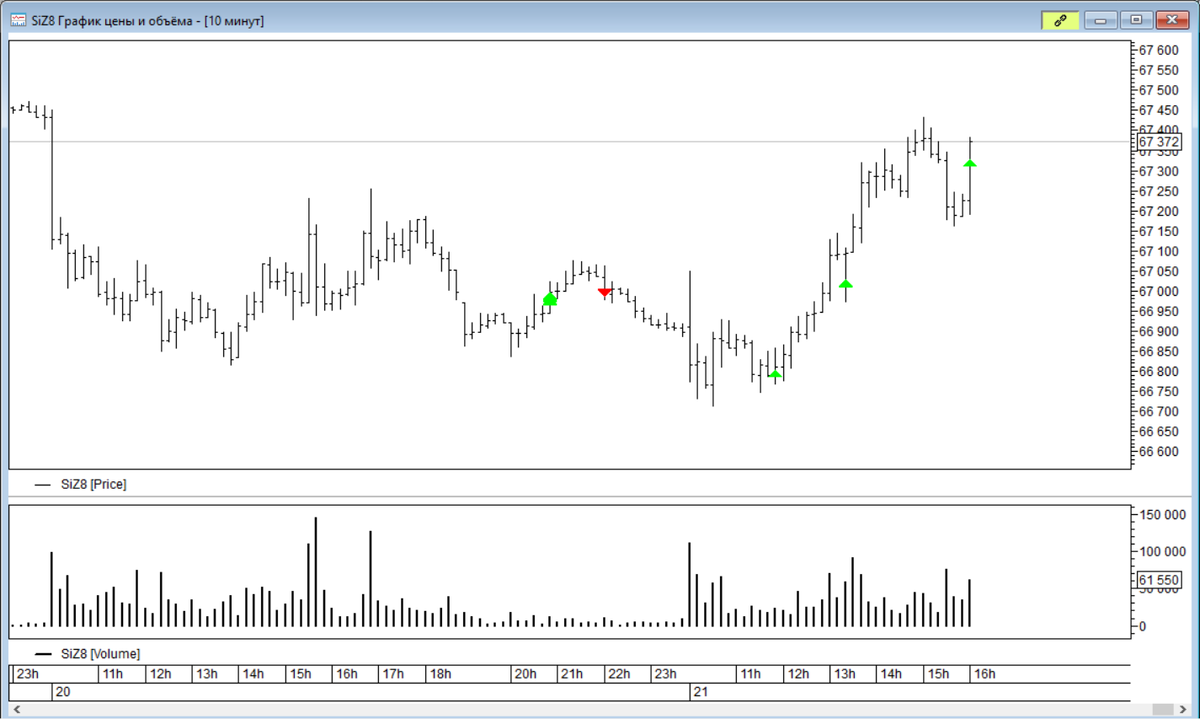Click the 14h label under date 20
Screen dimensions: 1200x719
(x=253, y=674)
